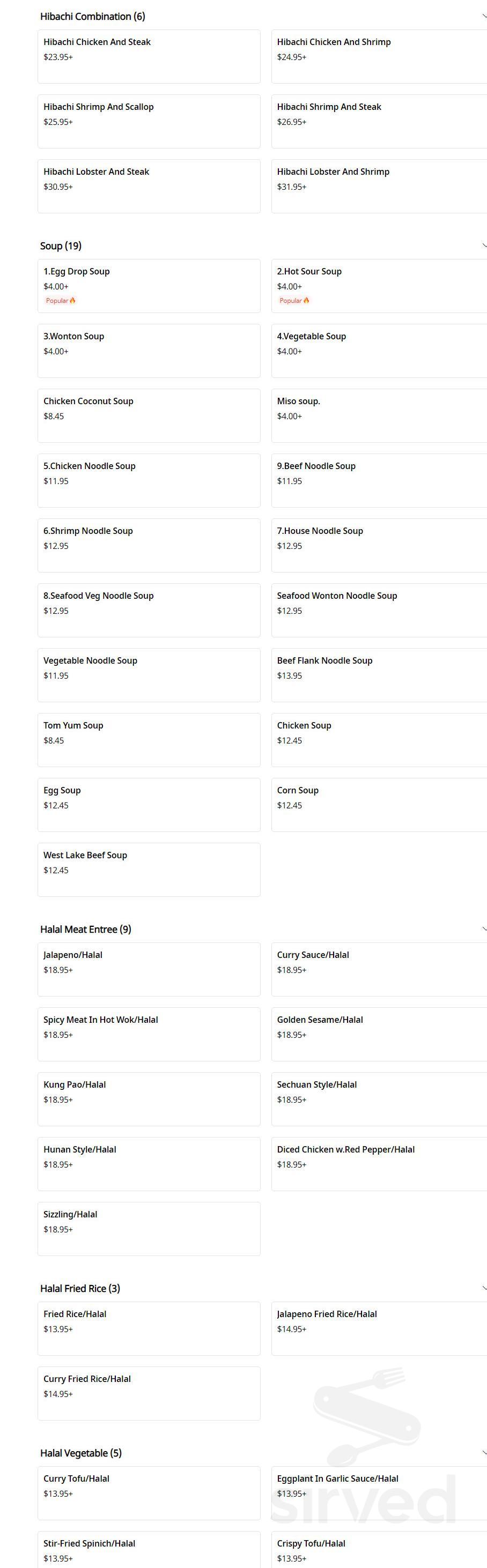
Task: Open the Tom Yum Soup item card
Action: [x=149, y=740]
